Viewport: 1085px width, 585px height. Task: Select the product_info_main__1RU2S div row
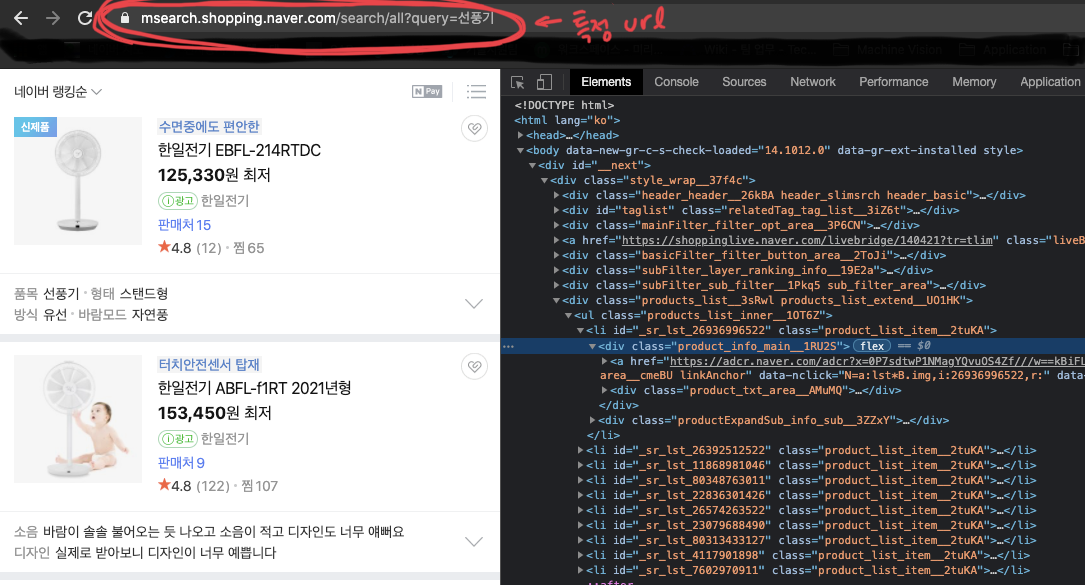point(793,346)
